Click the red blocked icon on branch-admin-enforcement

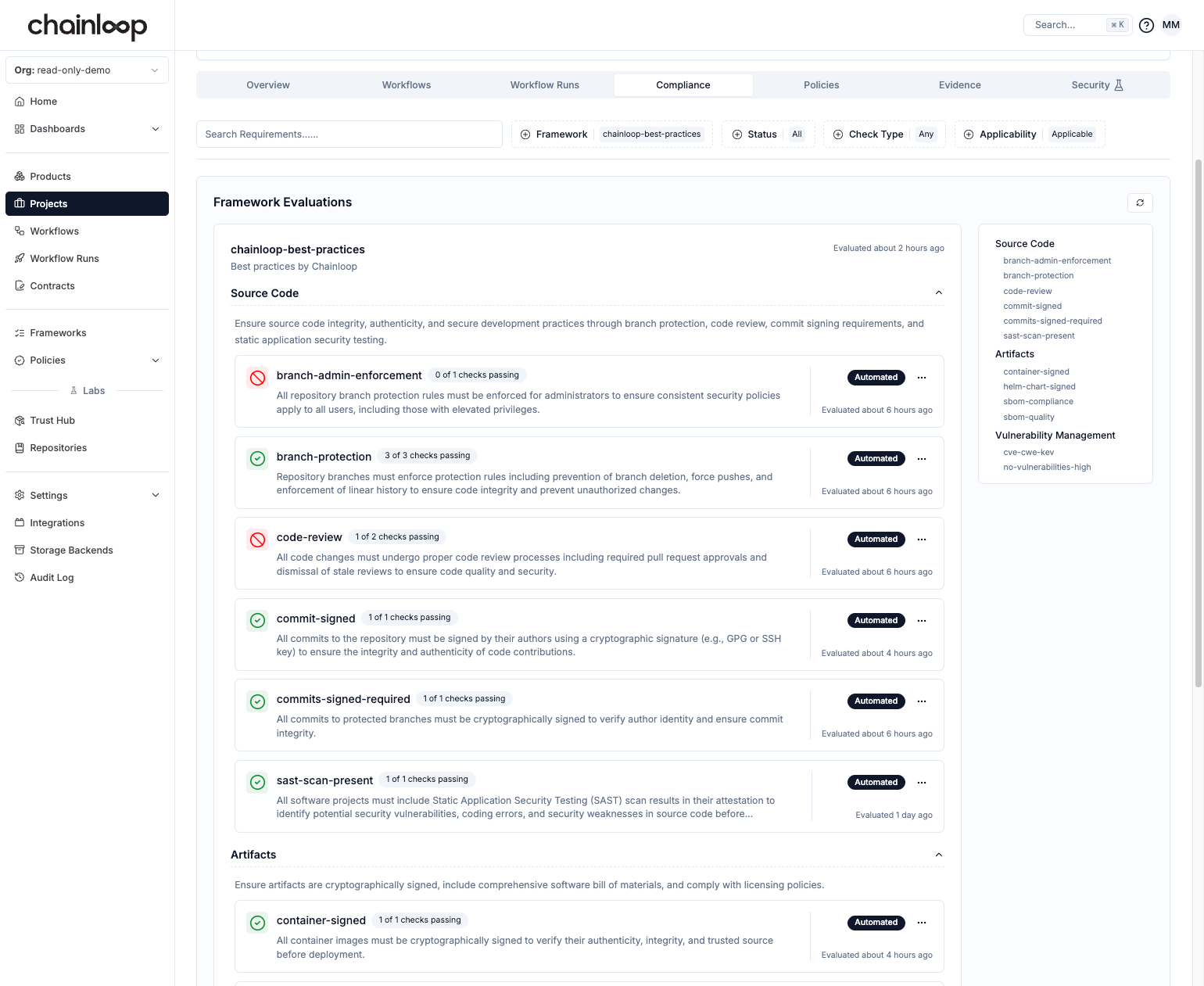click(257, 378)
